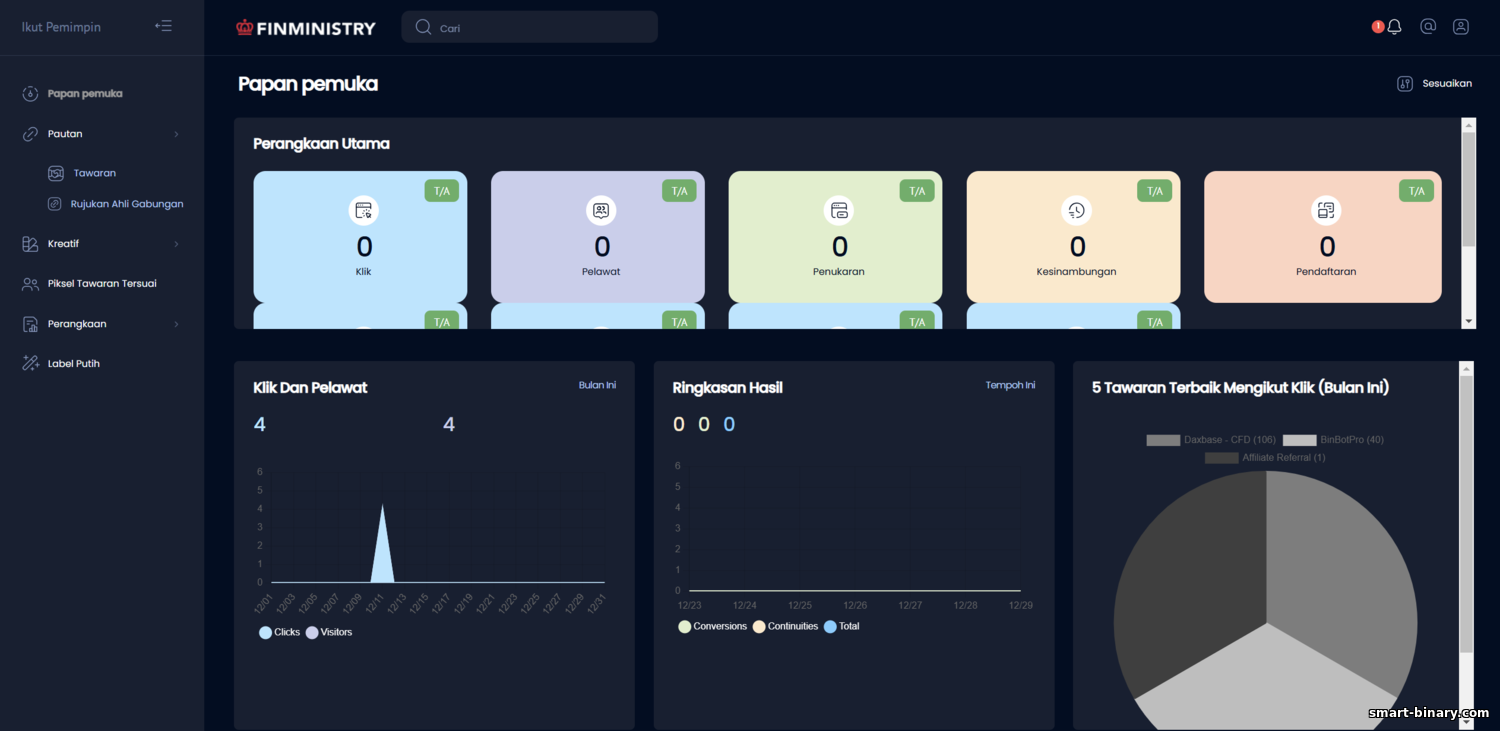Open the Piksel Tawaran Tersuai icon

click(30, 284)
